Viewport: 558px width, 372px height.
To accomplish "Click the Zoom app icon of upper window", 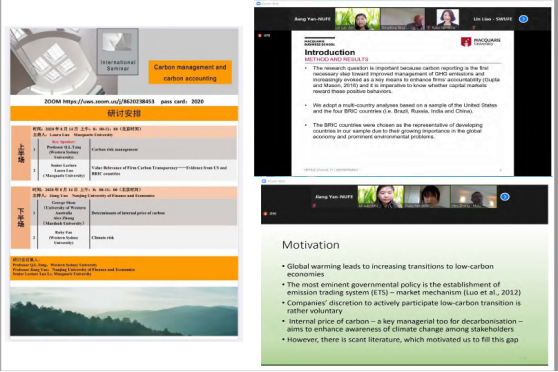I will point(258,3).
